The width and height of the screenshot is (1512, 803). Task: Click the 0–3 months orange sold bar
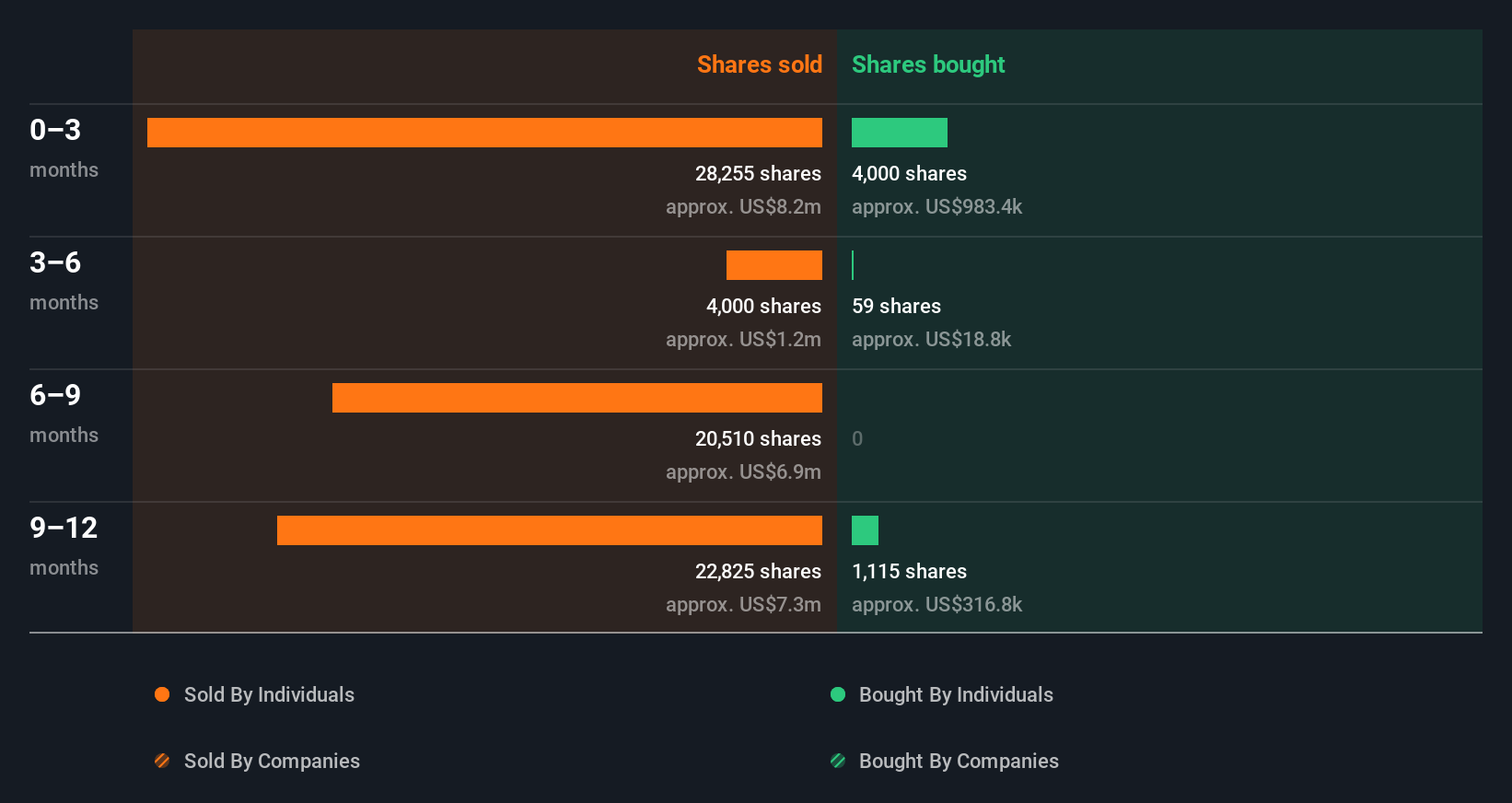pos(484,133)
